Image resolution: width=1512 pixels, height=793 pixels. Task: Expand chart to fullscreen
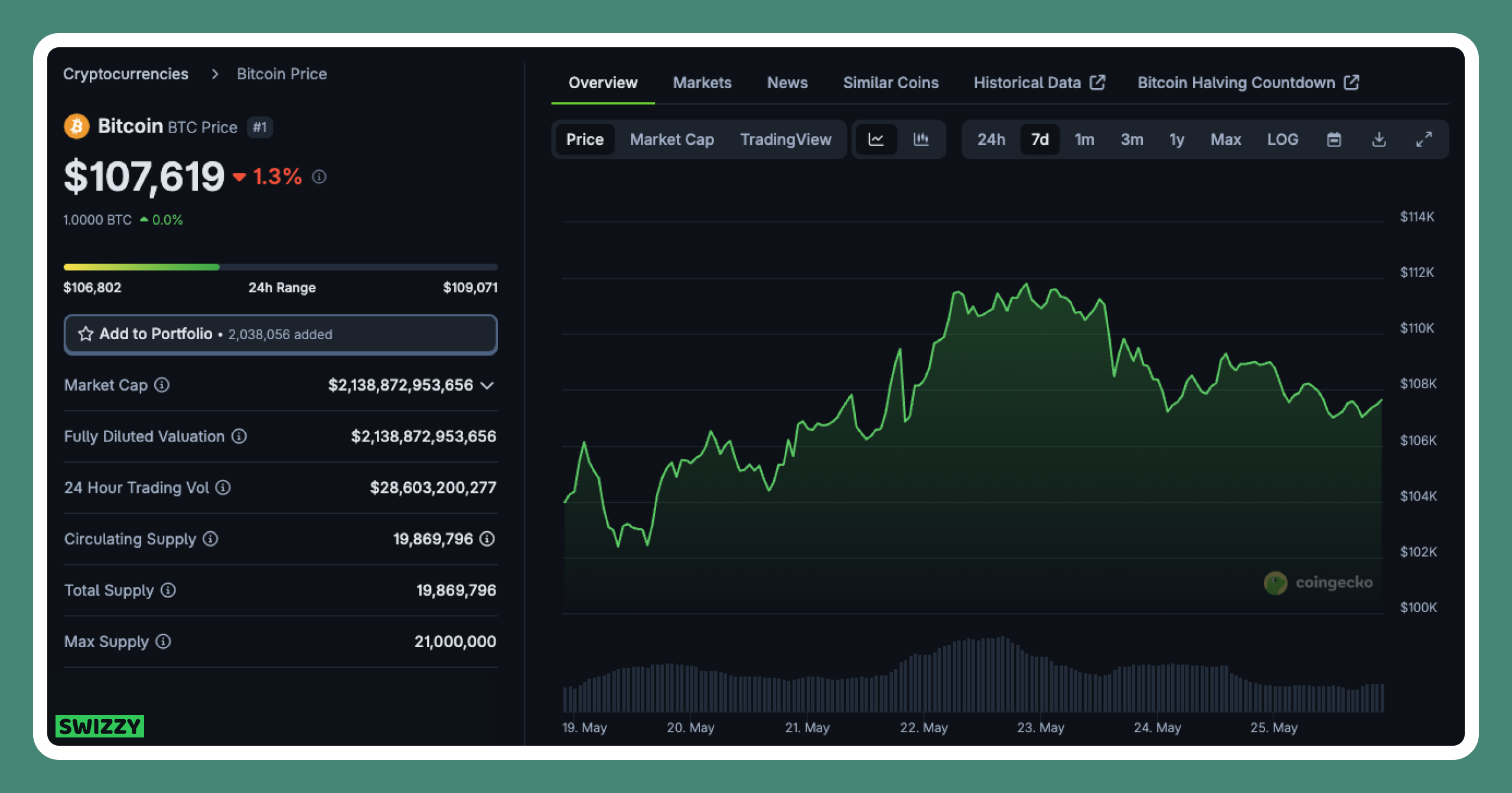coord(1424,139)
